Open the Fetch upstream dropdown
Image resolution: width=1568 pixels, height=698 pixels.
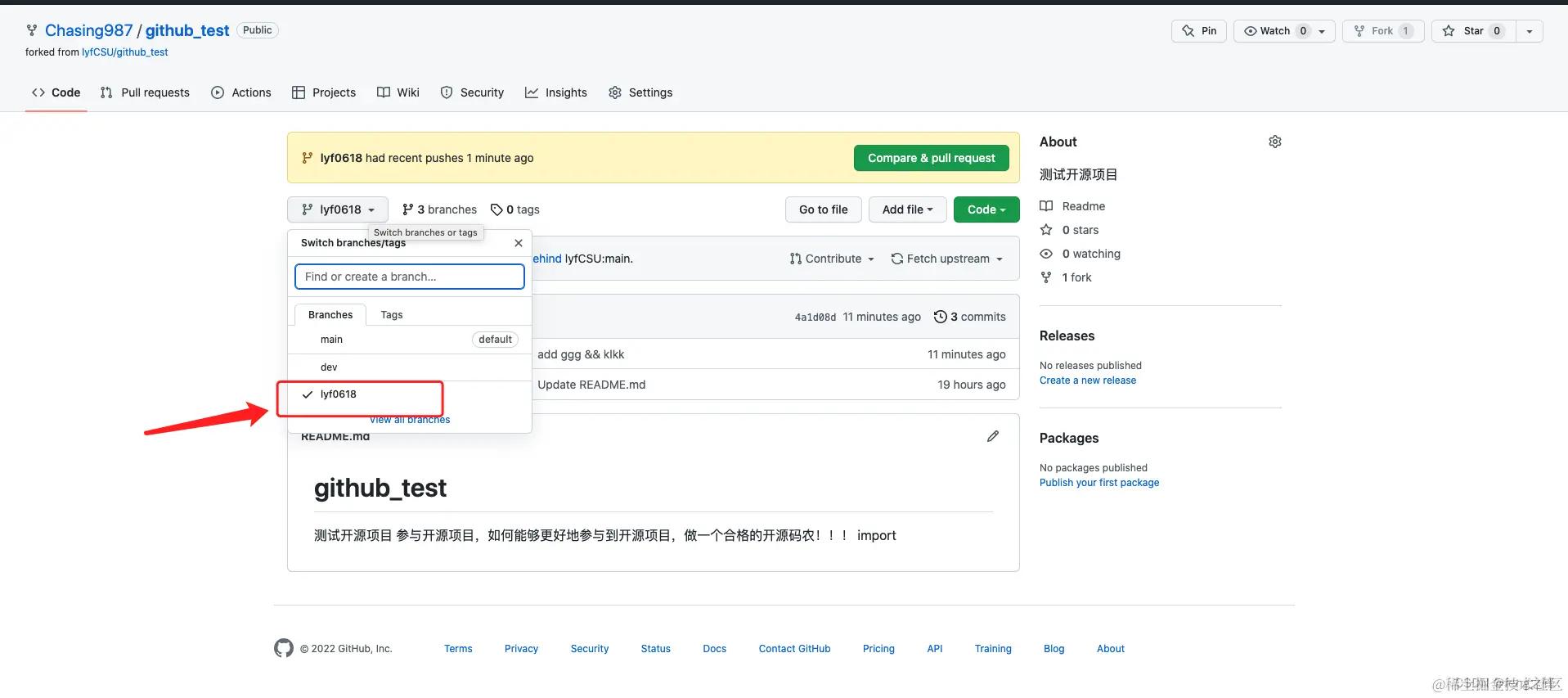[946, 259]
